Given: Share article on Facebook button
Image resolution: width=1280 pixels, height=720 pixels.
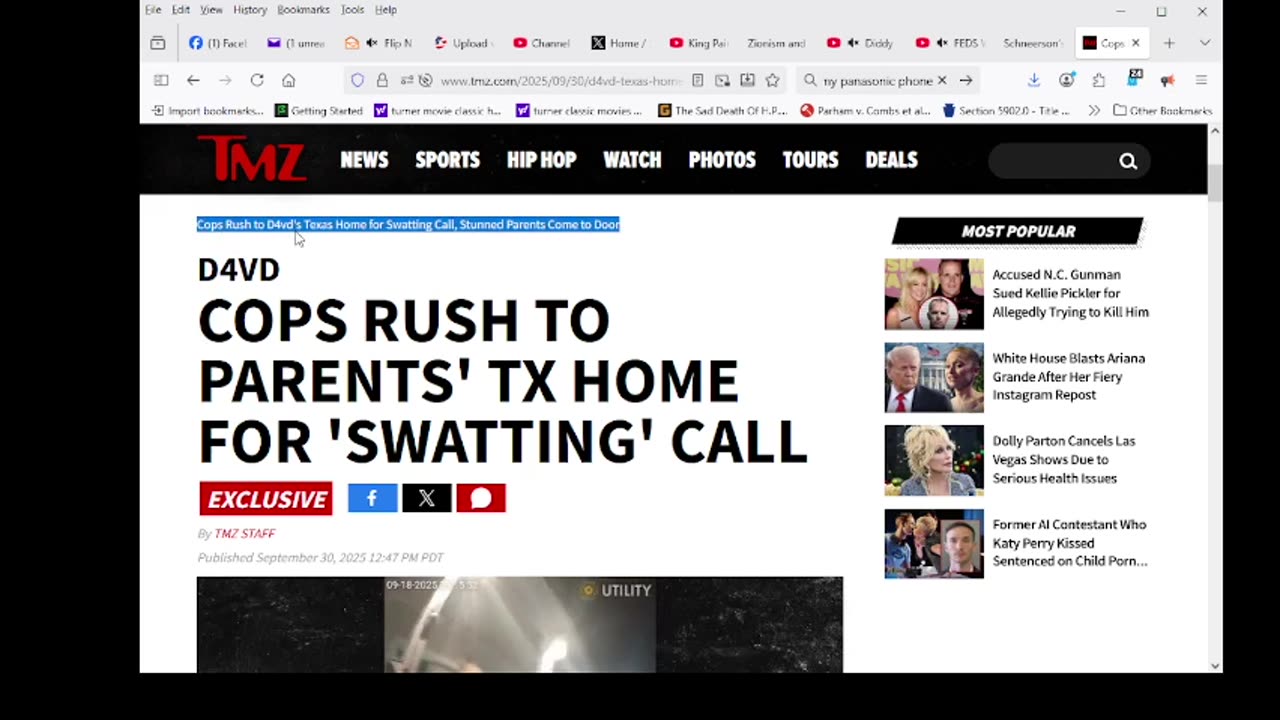Looking at the screenshot, I should click(x=372, y=498).
